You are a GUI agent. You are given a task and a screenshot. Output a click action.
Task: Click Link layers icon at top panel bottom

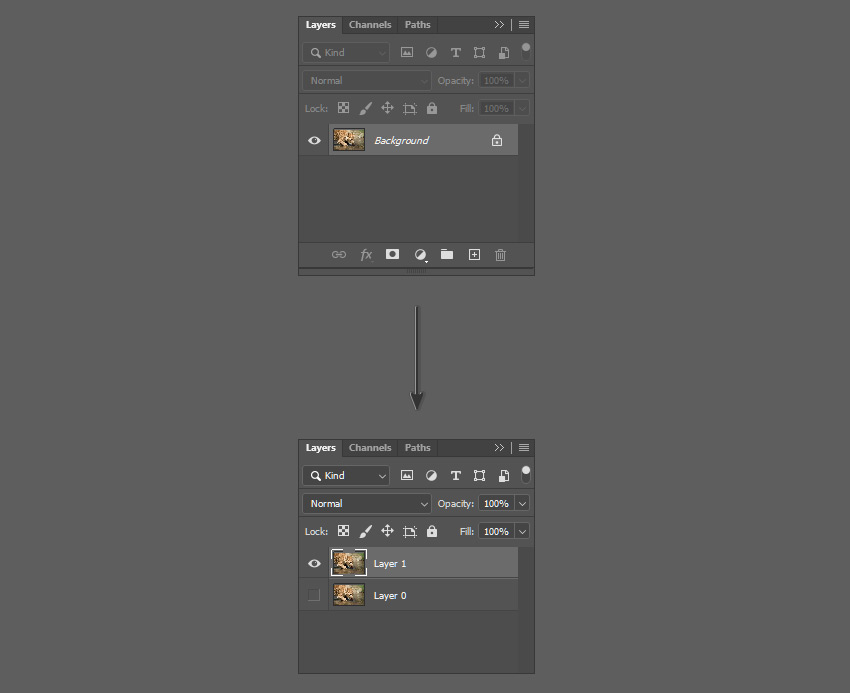point(339,254)
